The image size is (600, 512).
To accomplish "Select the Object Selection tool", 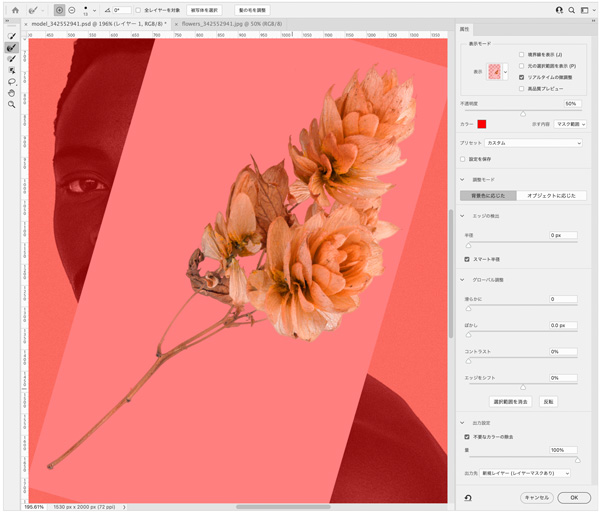I will [x=12, y=70].
